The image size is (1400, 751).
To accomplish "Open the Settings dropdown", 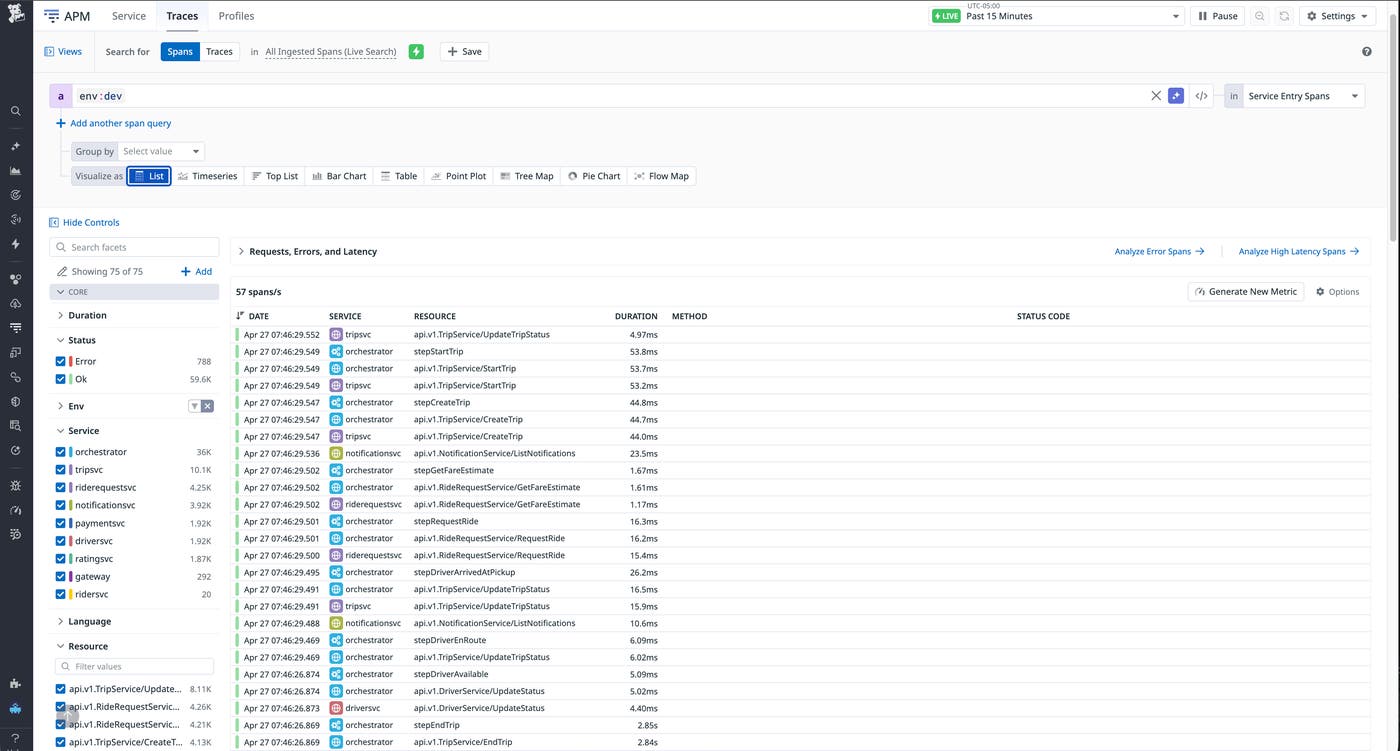I will 1337,16.
